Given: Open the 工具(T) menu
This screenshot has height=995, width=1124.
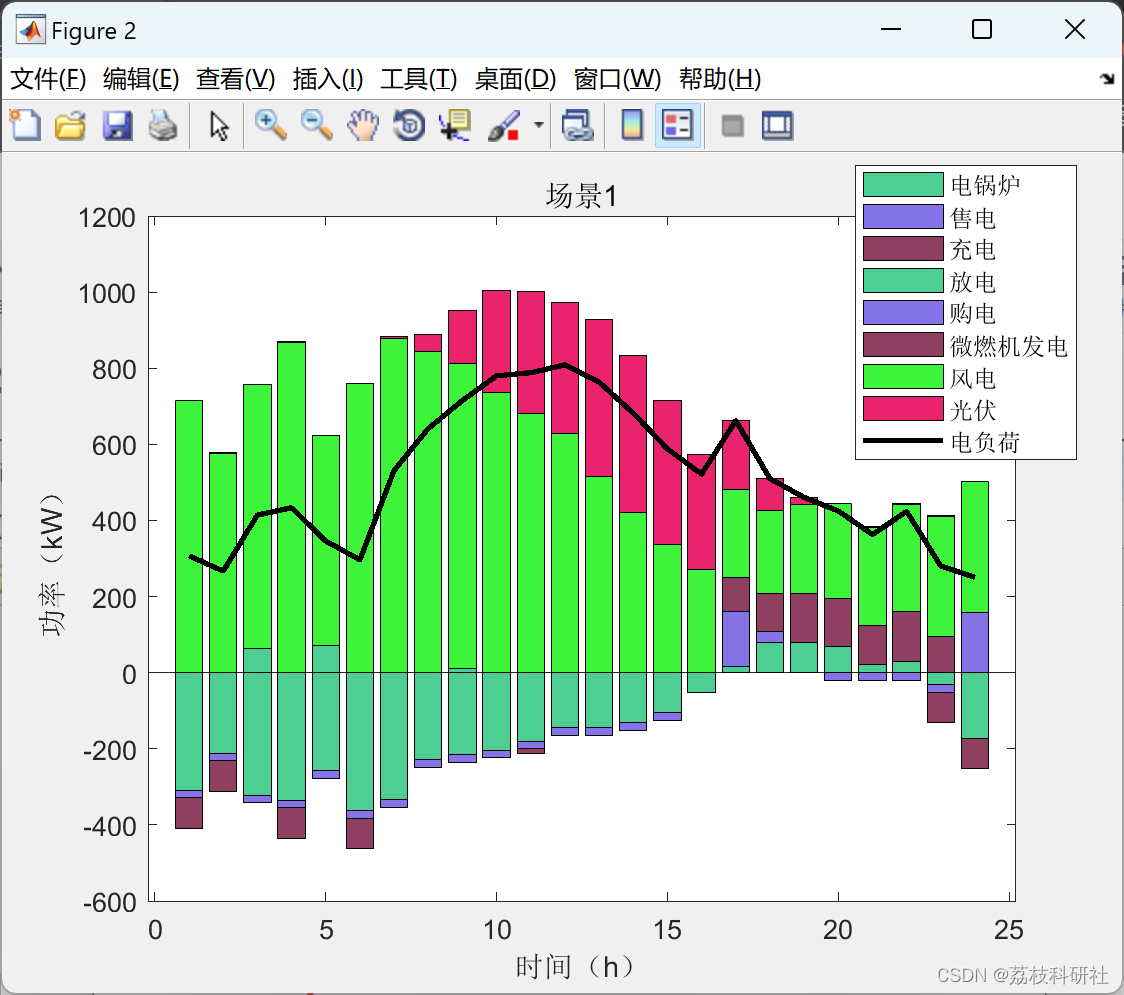Looking at the screenshot, I should 419,79.
